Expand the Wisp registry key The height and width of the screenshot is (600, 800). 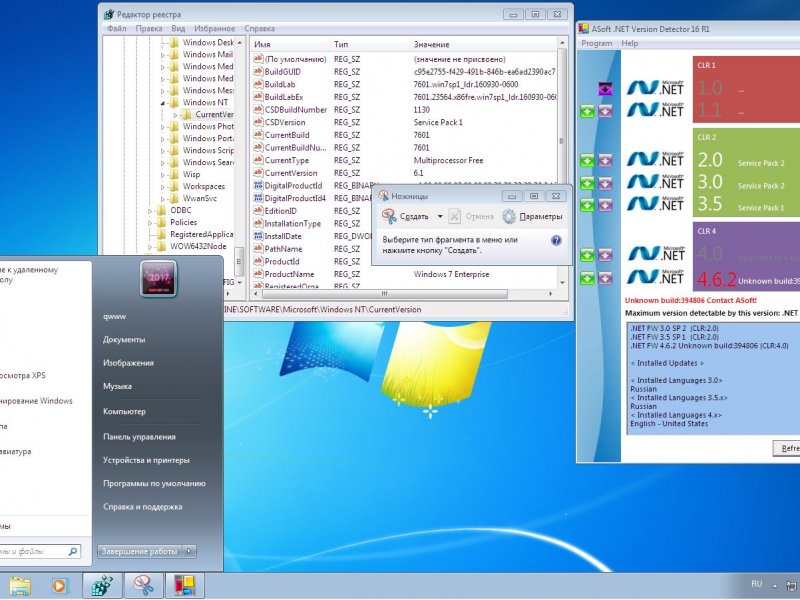click(x=163, y=174)
